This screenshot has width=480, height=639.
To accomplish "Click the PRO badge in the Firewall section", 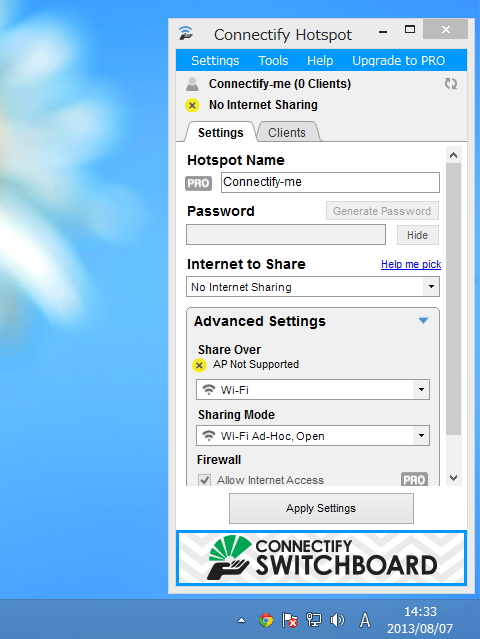I will click(414, 479).
